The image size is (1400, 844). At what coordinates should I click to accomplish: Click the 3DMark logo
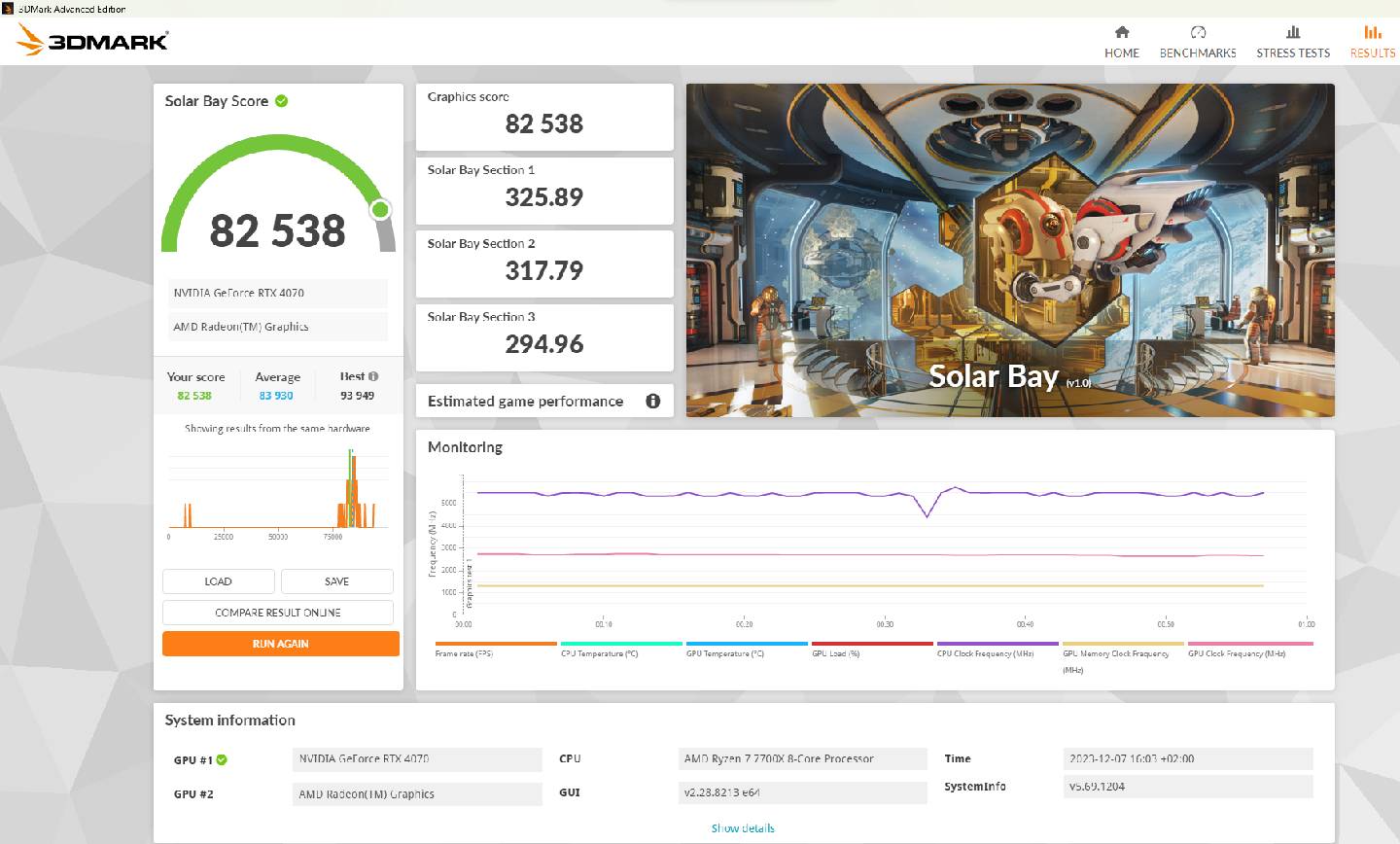pyautogui.click(x=93, y=40)
